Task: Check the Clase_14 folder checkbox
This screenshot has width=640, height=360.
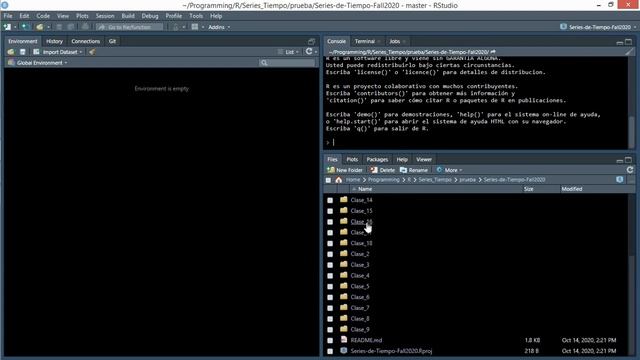Action: pyautogui.click(x=330, y=200)
